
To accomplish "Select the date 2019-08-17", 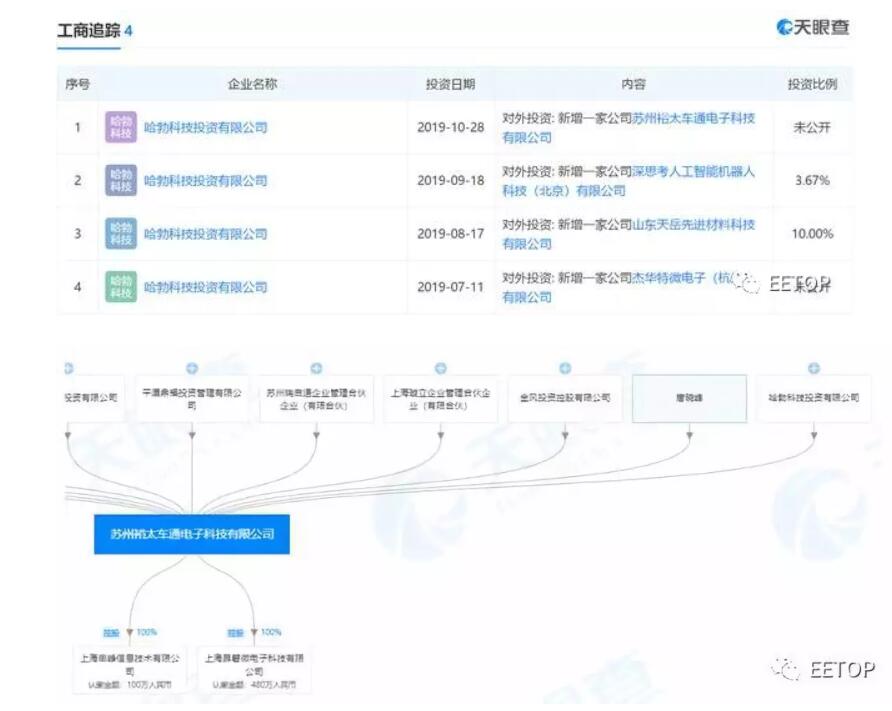I will pyautogui.click(x=451, y=234).
